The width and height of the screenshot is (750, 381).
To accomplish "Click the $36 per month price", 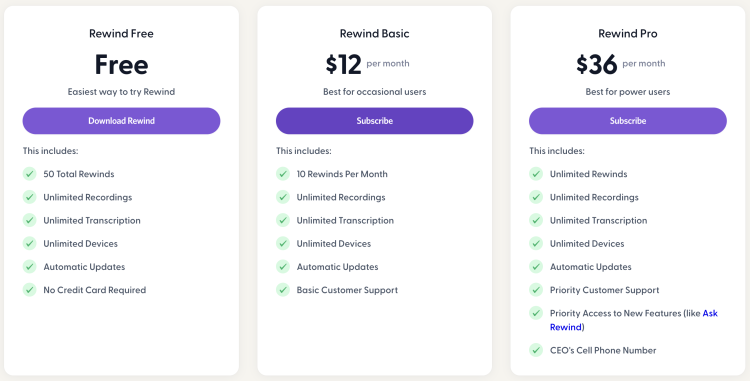I will [x=620, y=64].
